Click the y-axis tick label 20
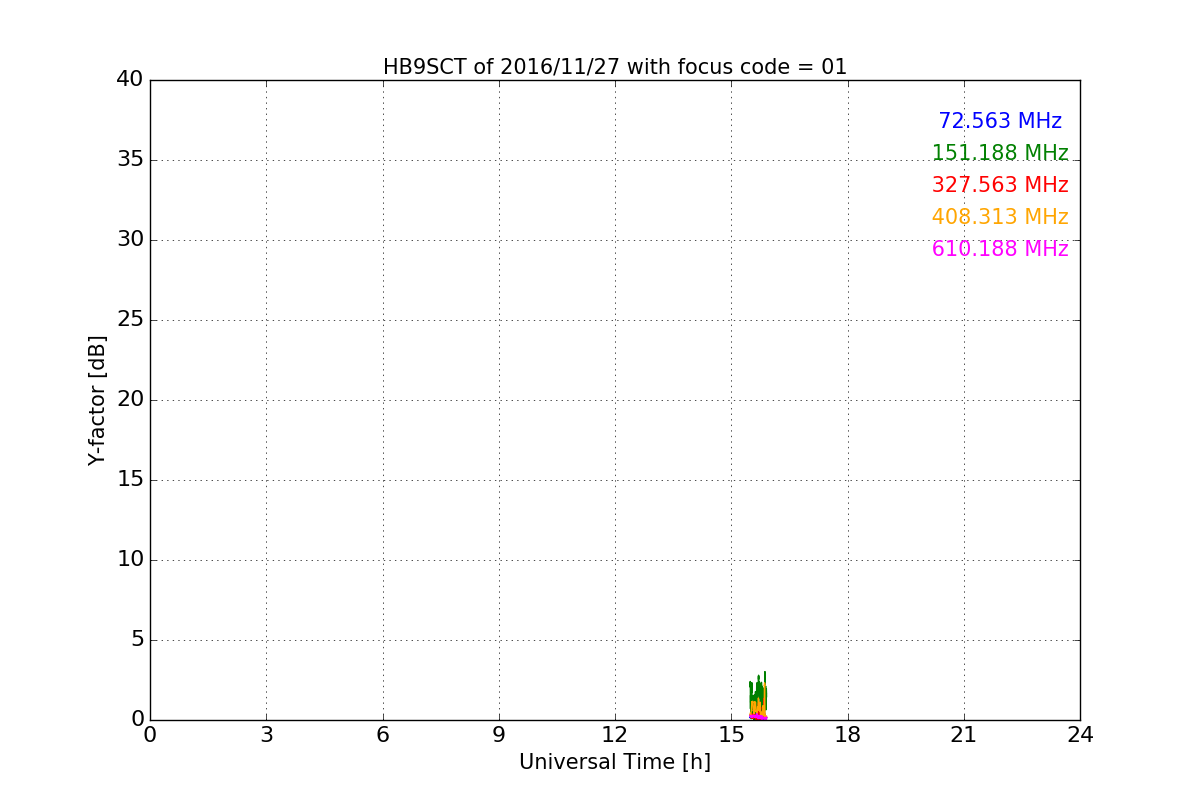 [x=130, y=399]
